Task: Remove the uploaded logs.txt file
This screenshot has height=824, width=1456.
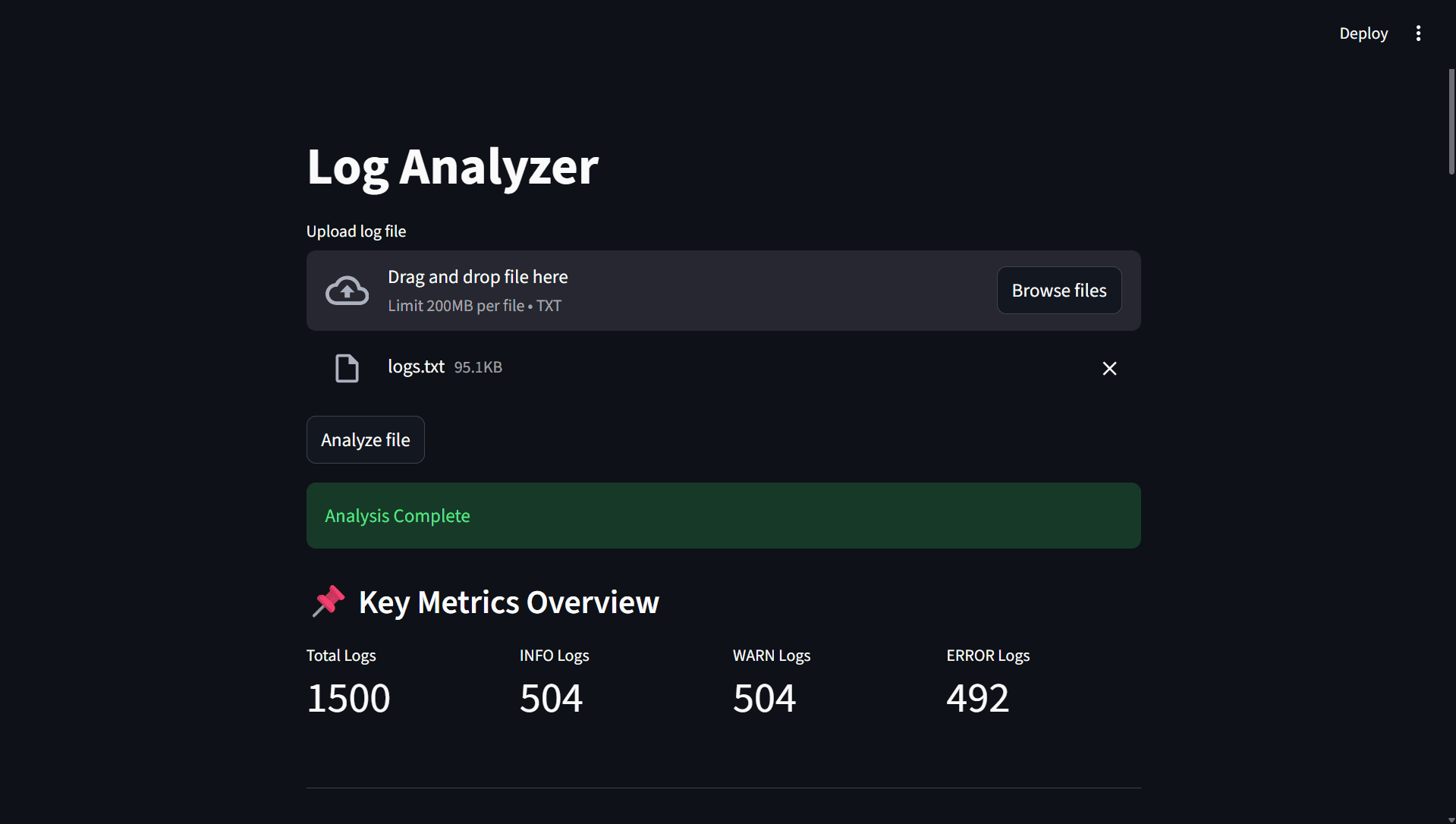Action: coord(1109,368)
